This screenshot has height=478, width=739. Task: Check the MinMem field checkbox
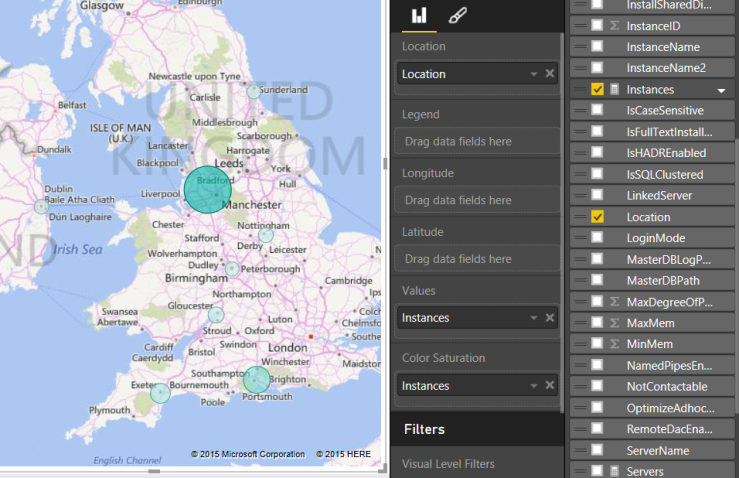point(597,344)
